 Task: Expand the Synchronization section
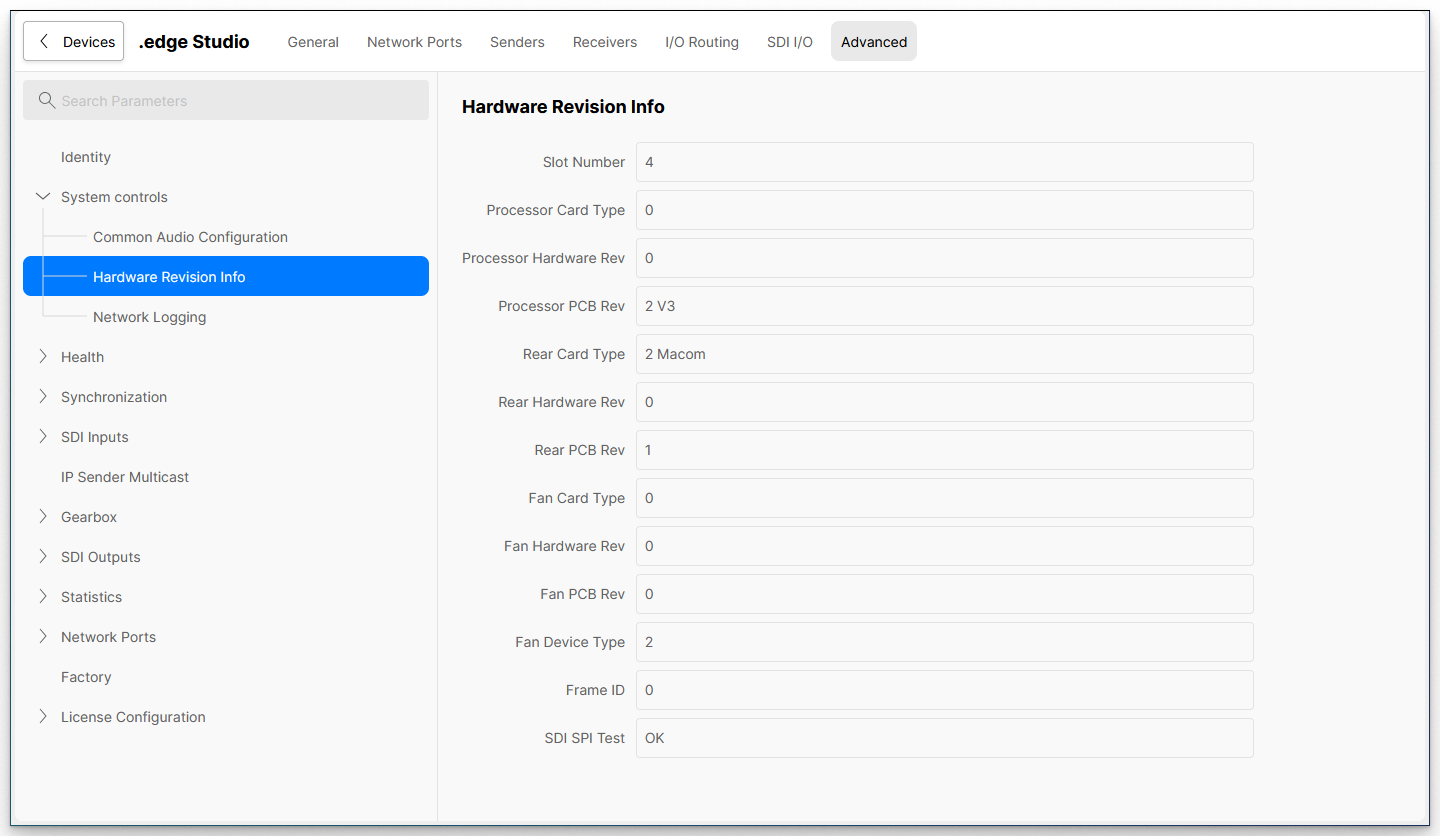(x=43, y=397)
